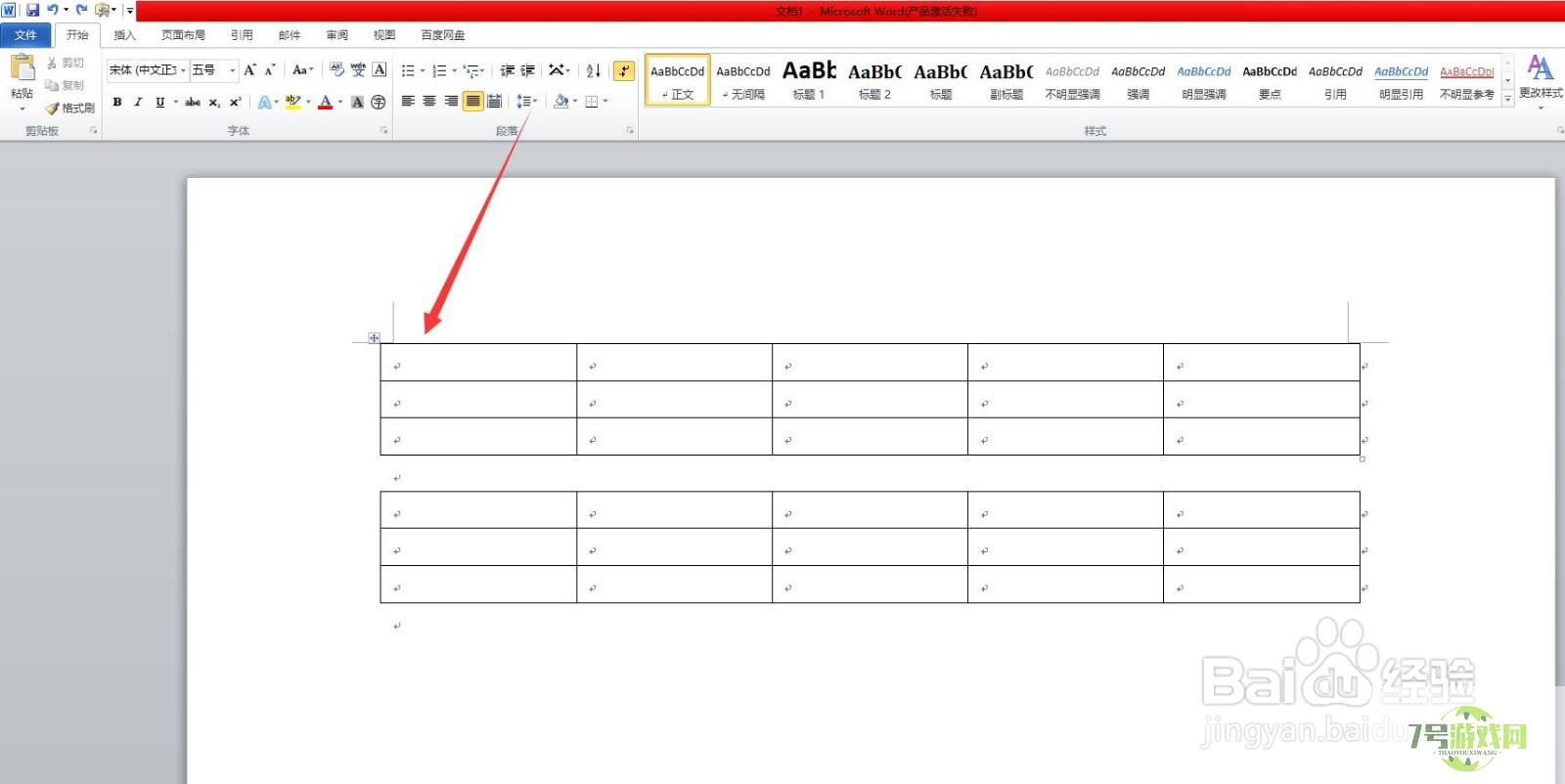Toggle center alignment
1565x784 pixels.
429,102
